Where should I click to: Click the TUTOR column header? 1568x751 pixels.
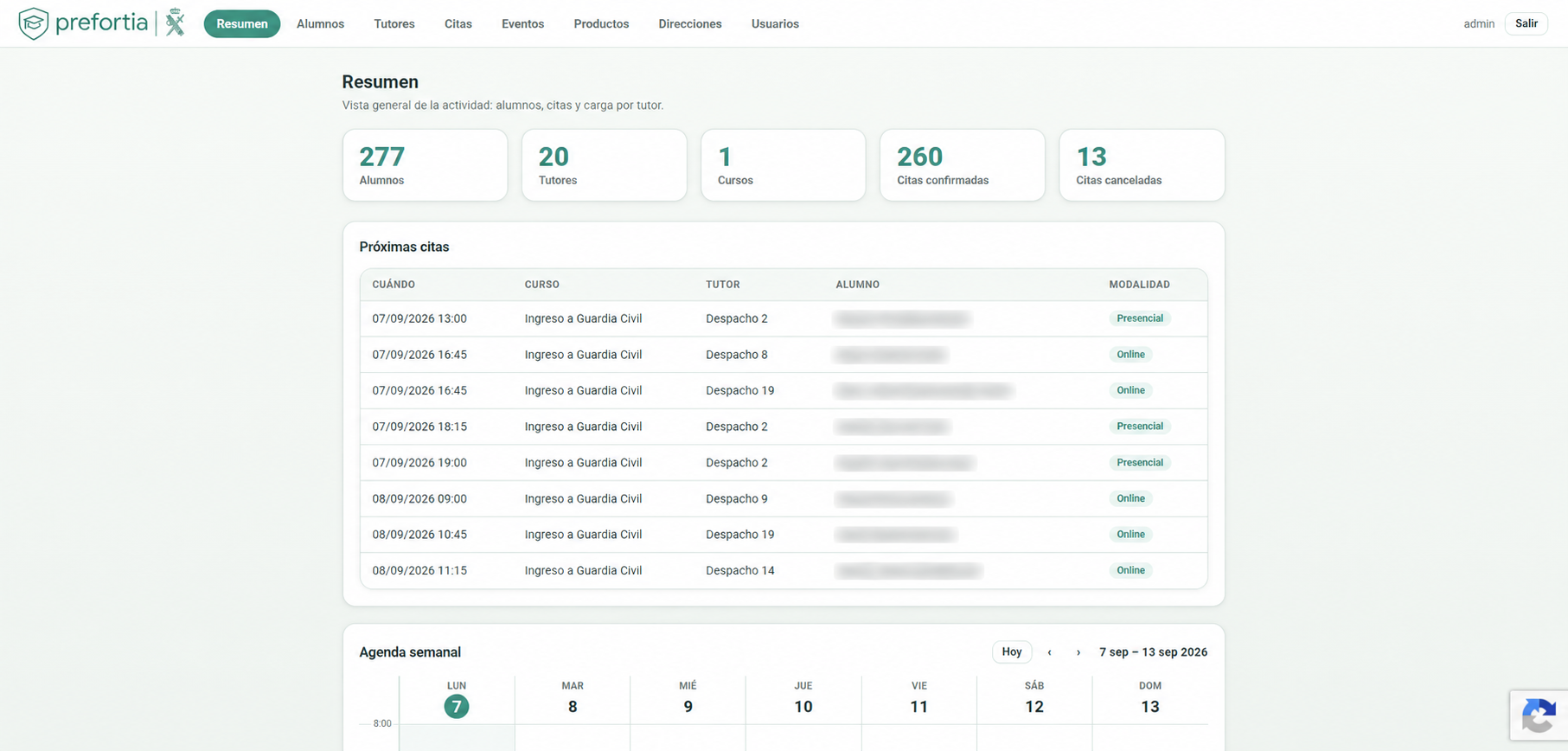pyautogui.click(x=723, y=285)
